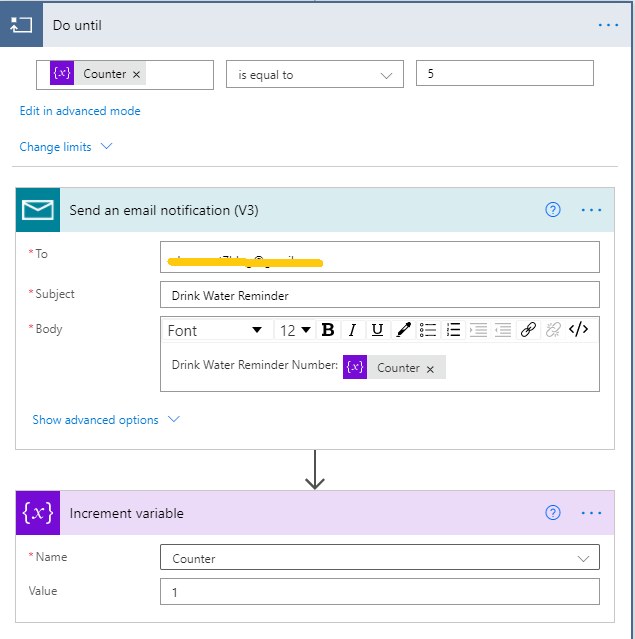The image size is (635, 639).
Task: Open the 'is equal to' operator dropdown
Action: pyautogui.click(x=315, y=75)
